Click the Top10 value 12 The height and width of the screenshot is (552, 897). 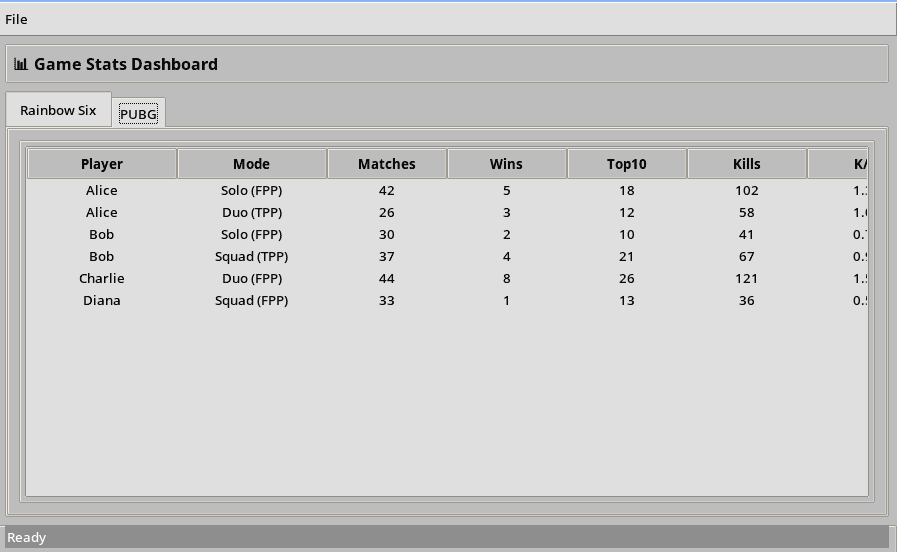coord(626,212)
